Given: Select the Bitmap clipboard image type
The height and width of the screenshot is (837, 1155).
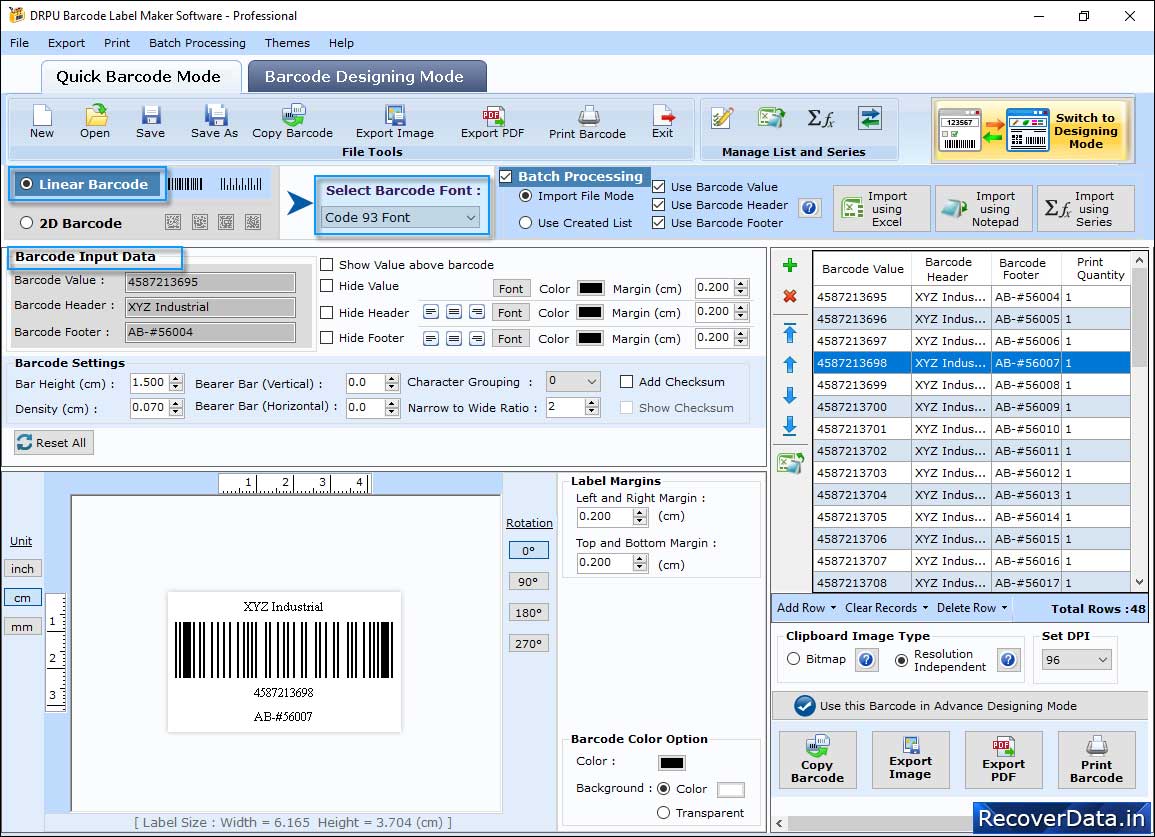Looking at the screenshot, I should click(x=793, y=659).
